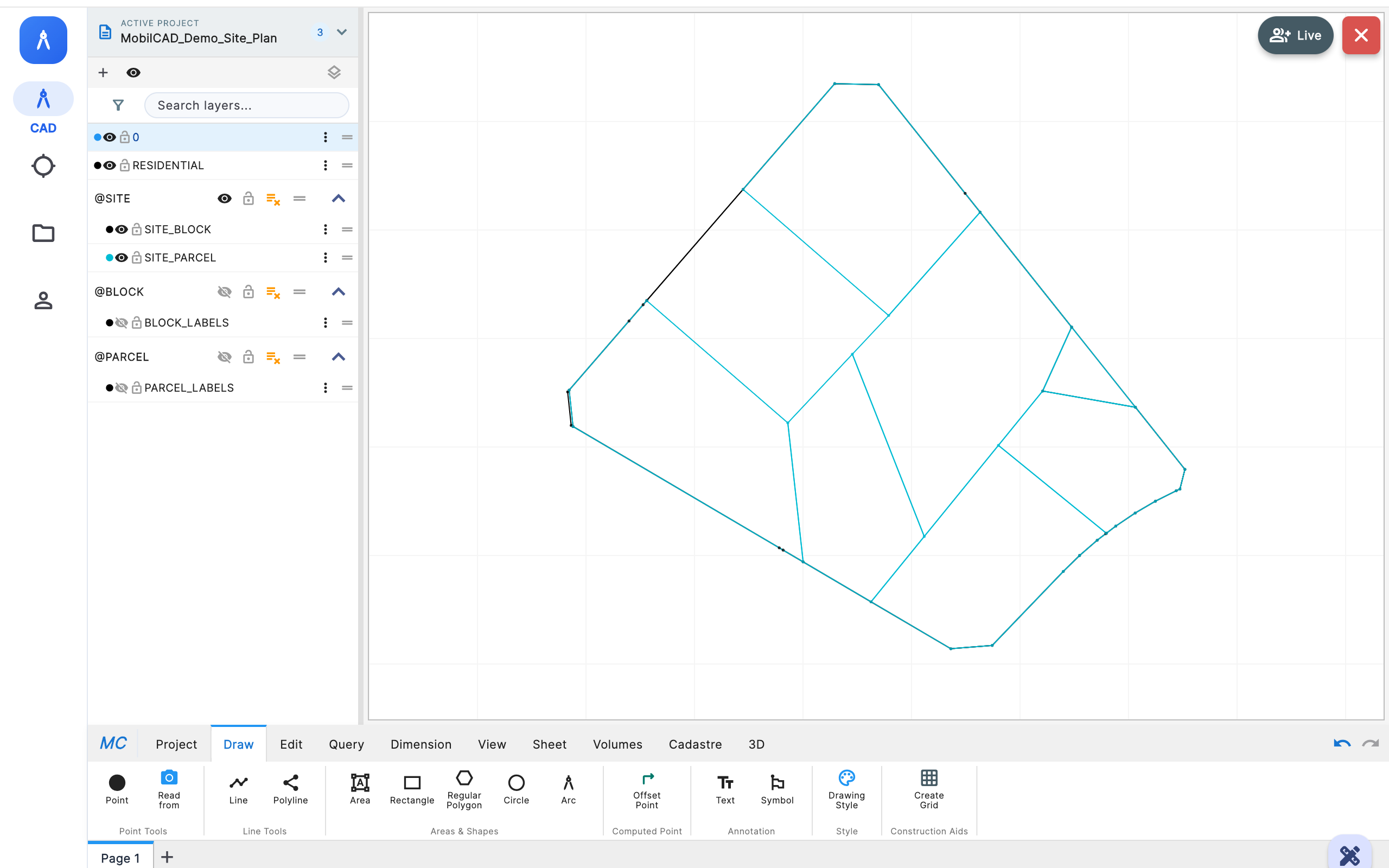
Task: Open the locate target sidebar icon
Action: [x=43, y=167]
